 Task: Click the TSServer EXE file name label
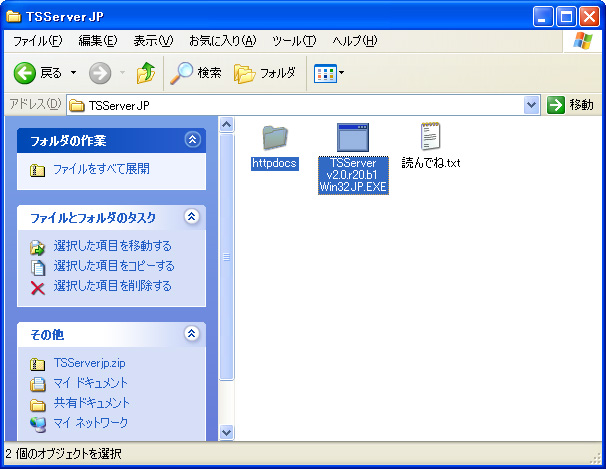click(353, 175)
